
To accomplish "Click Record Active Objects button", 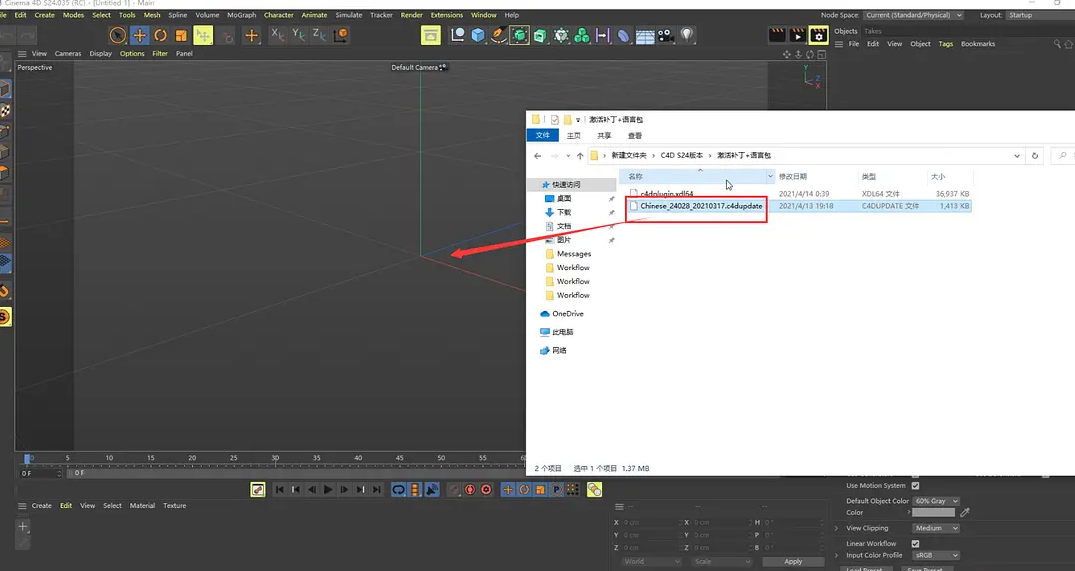I will click(x=453, y=489).
